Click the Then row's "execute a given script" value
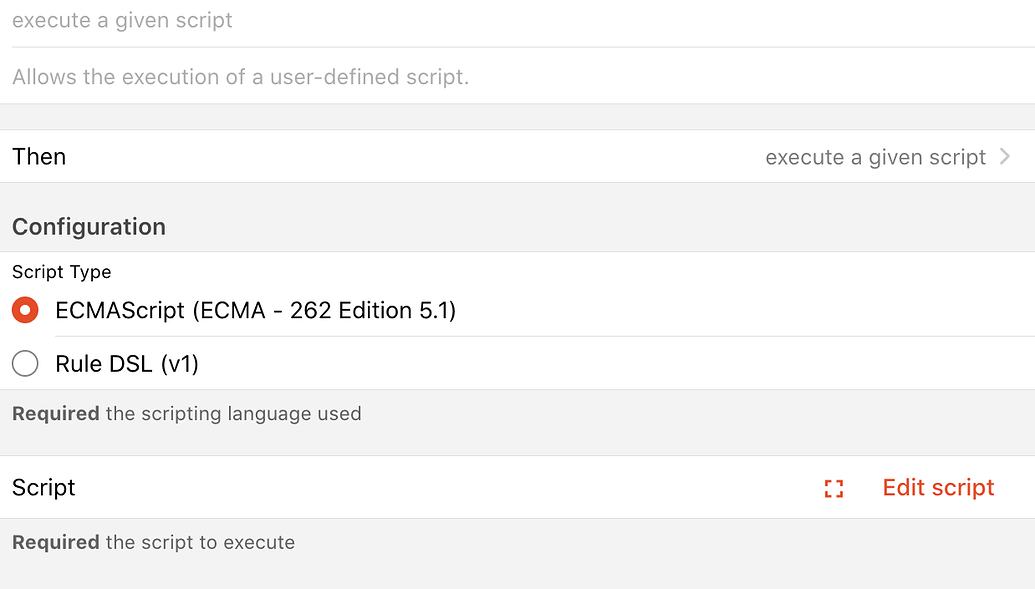The image size is (1035, 589). tap(875, 158)
